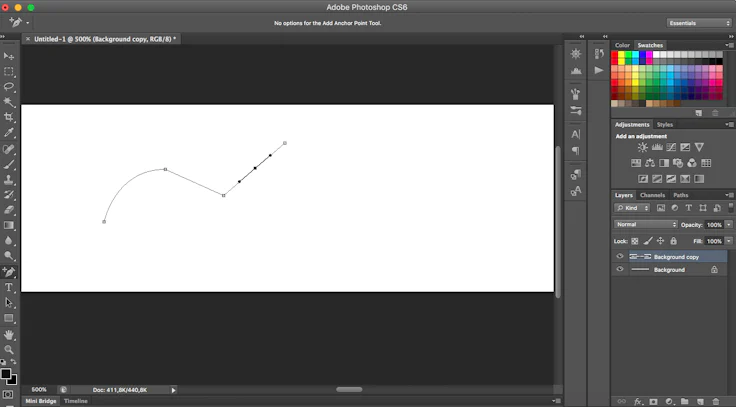This screenshot has height=407, width=736.
Task: Hide the Background copy layer
Action: click(620, 256)
